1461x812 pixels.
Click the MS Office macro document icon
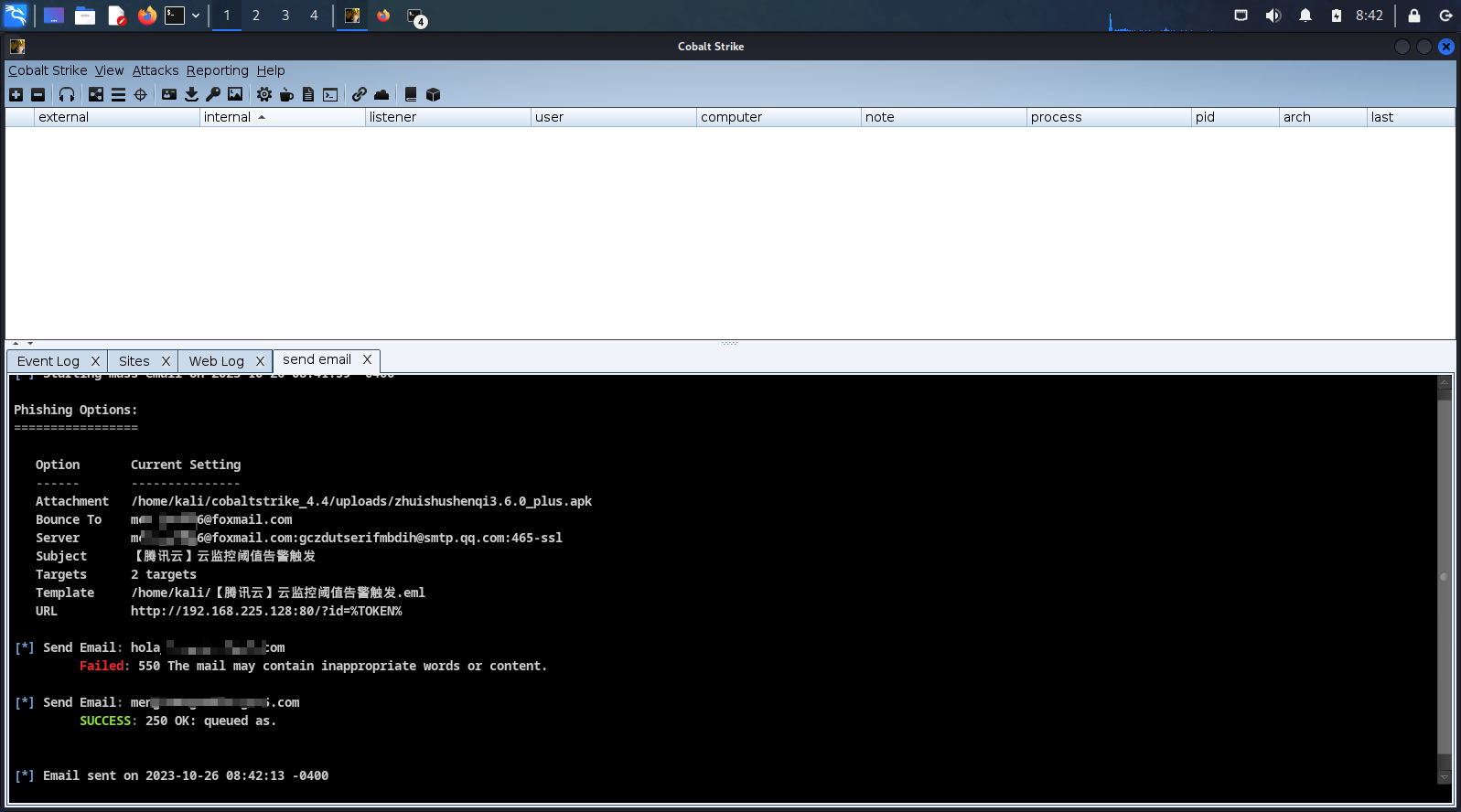click(x=308, y=94)
